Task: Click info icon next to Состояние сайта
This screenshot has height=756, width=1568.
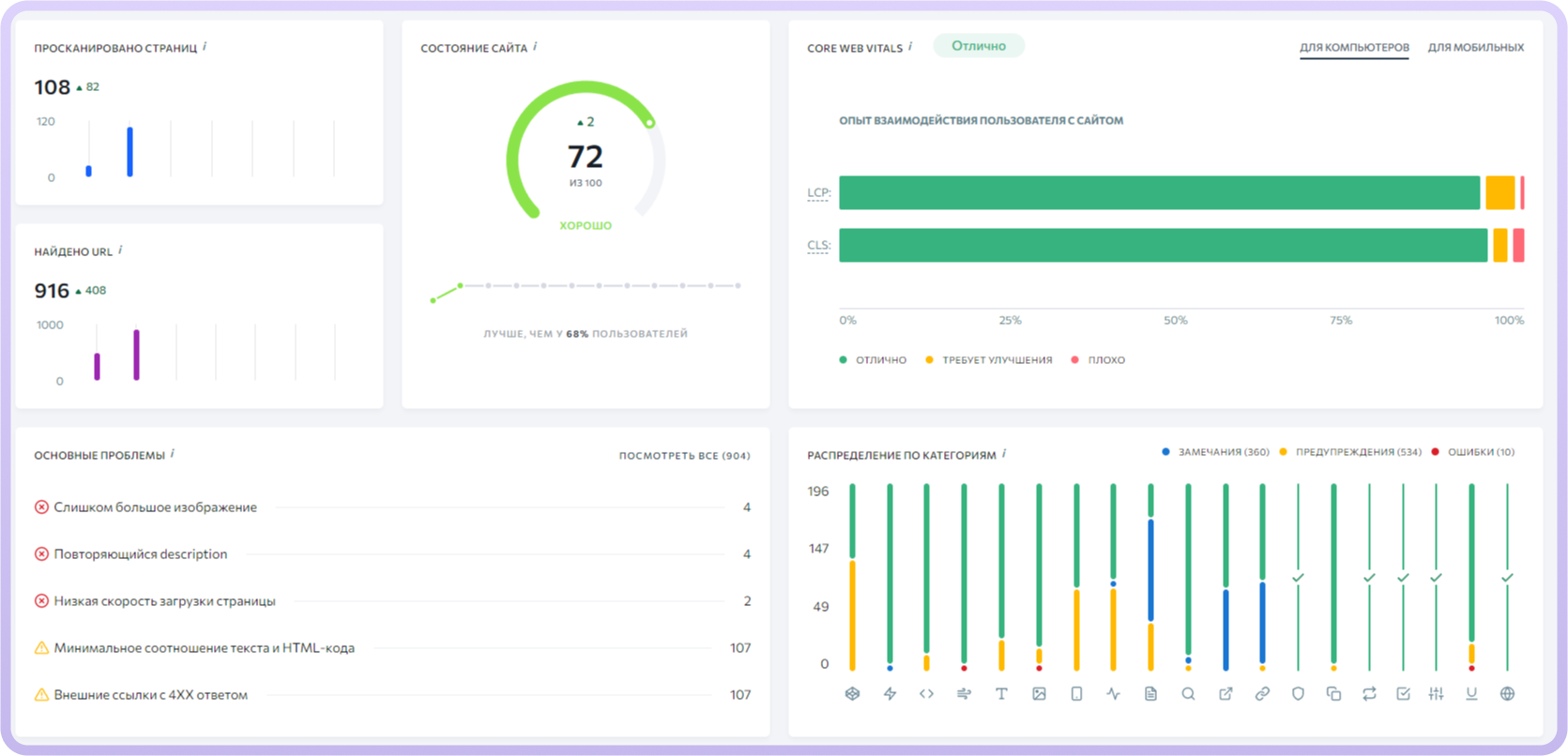Action: 535,47
